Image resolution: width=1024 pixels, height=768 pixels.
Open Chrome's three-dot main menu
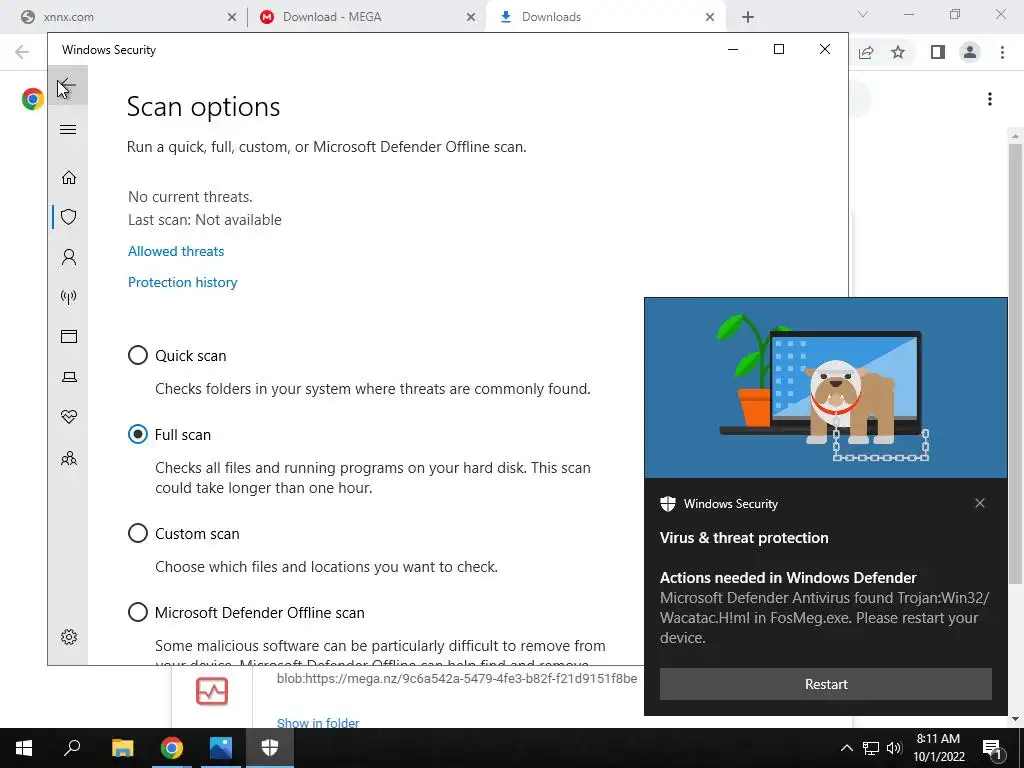pos(1002,52)
